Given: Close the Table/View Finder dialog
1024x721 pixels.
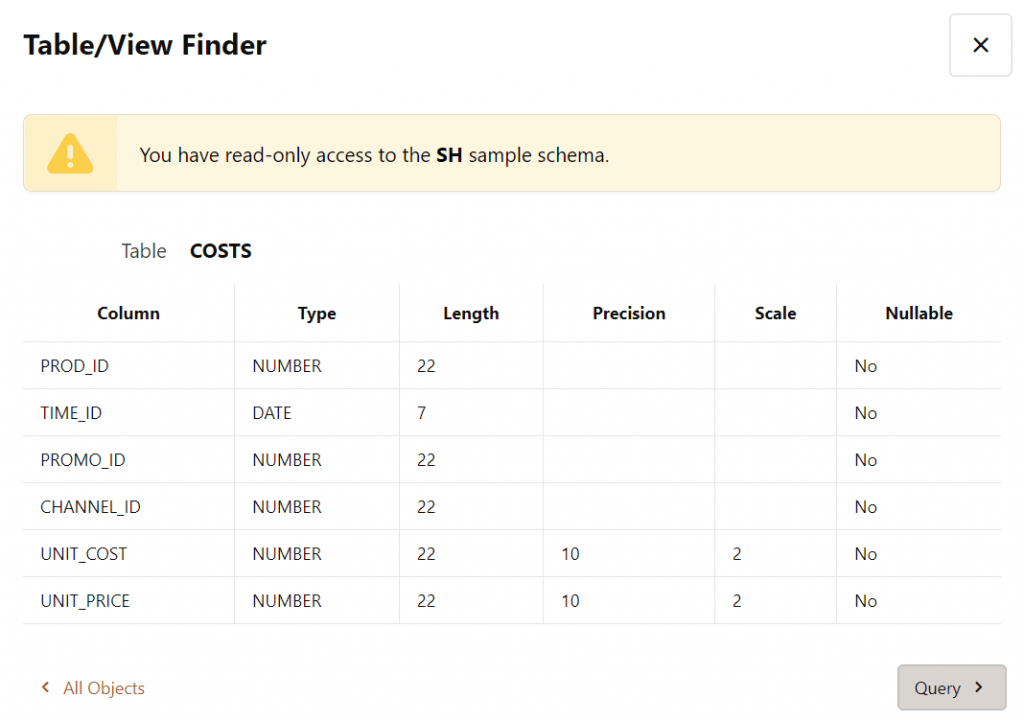Looking at the screenshot, I should click(x=980, y=45).
